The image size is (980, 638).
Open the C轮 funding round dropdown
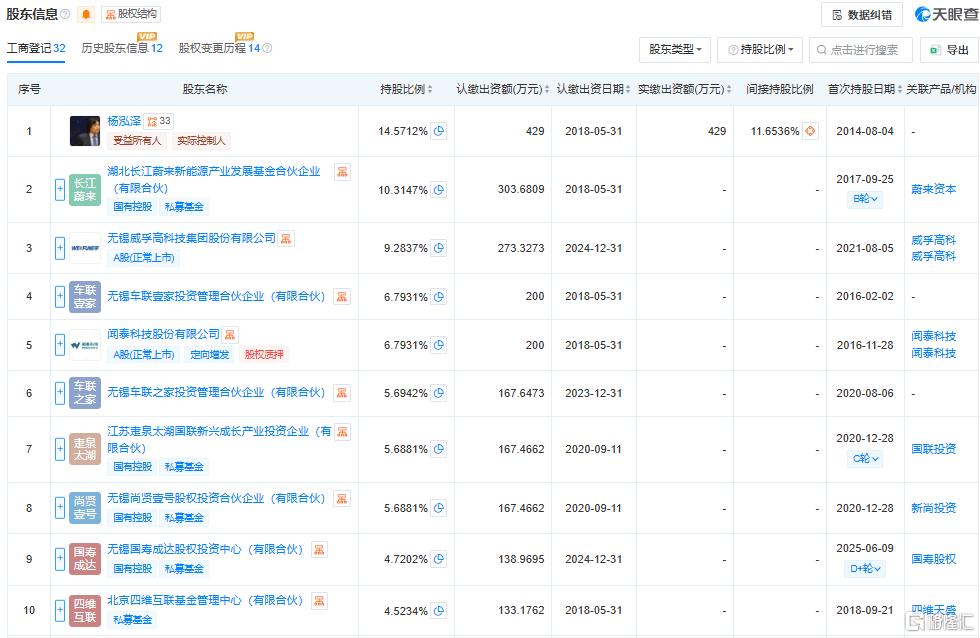[865, 459]
